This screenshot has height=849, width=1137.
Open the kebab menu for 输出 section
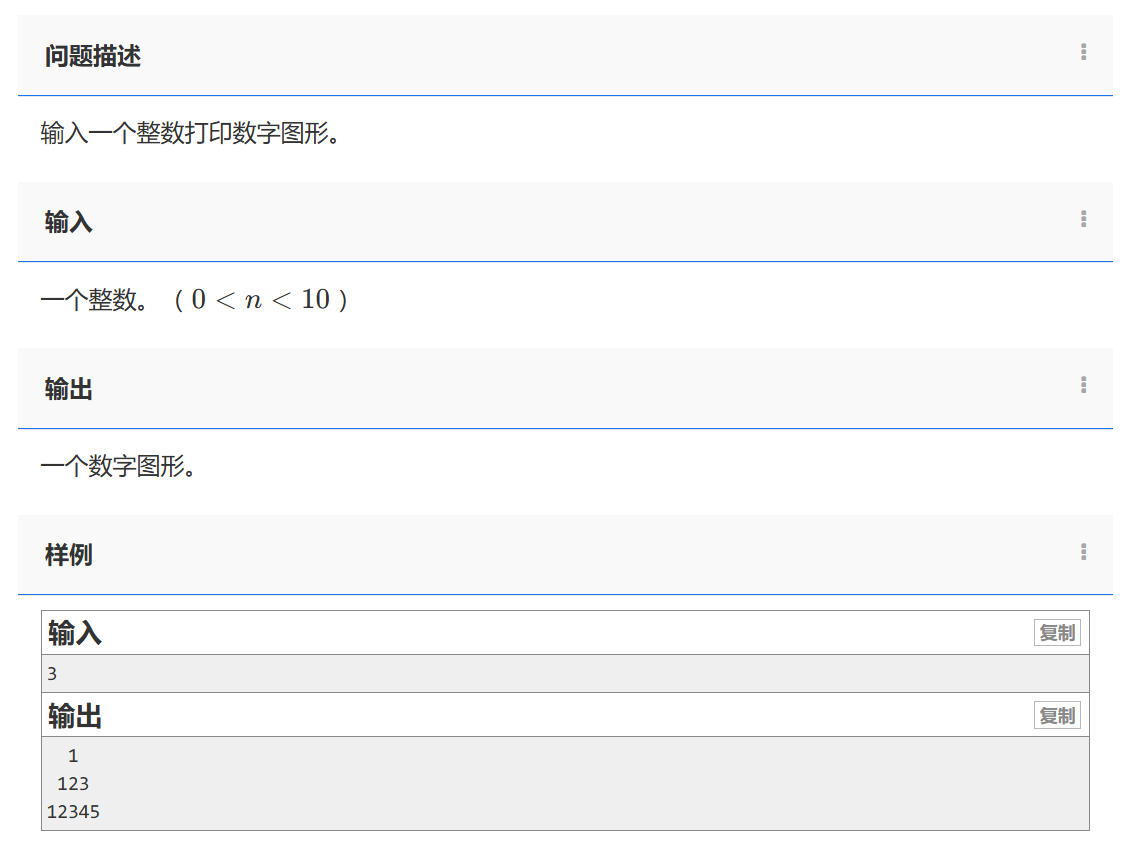click(x=1083, y=386)
